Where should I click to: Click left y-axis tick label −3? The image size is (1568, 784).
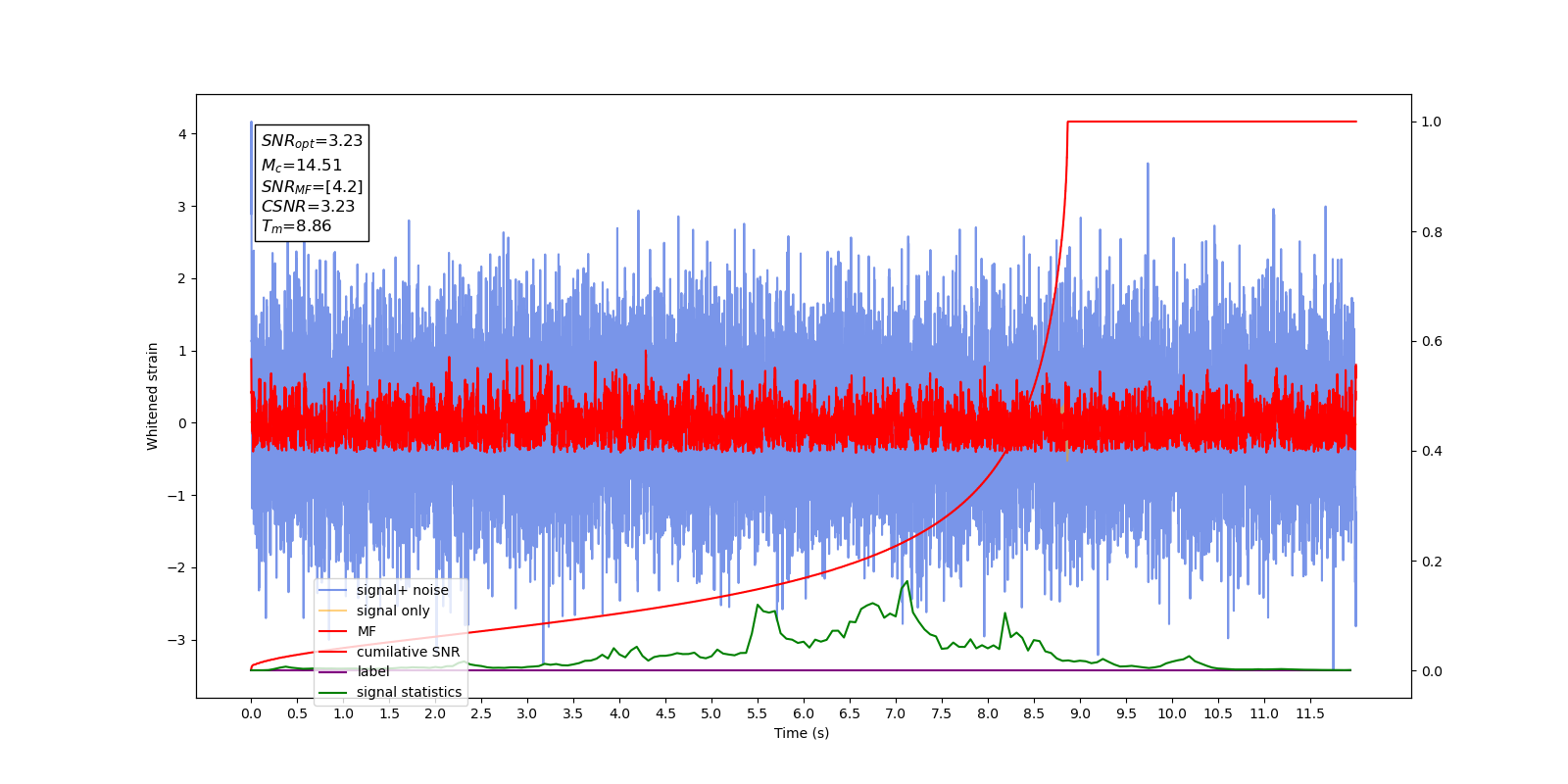coord(176,640)
